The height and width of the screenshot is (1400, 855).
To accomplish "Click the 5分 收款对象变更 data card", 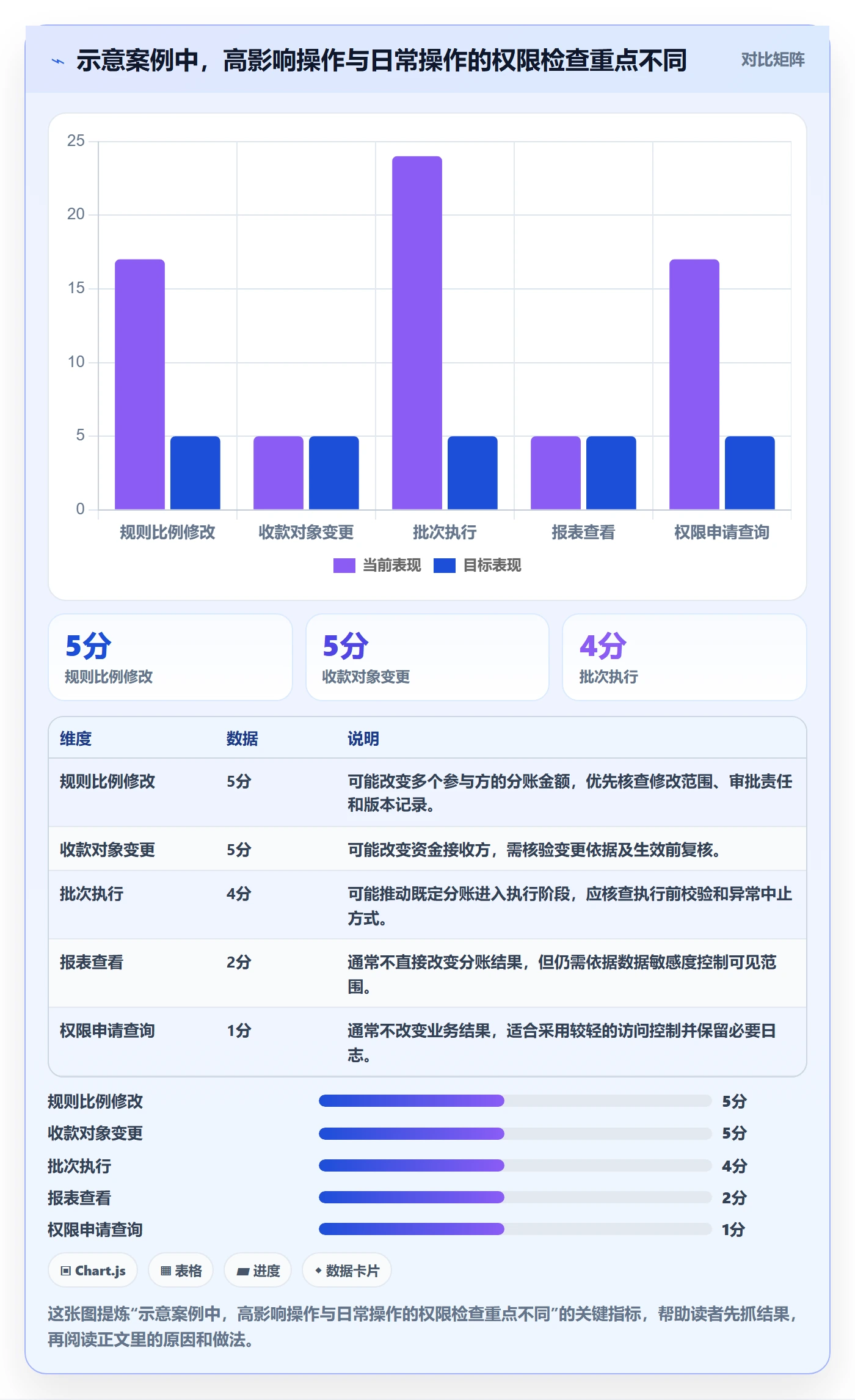I will tap(428, 657).
